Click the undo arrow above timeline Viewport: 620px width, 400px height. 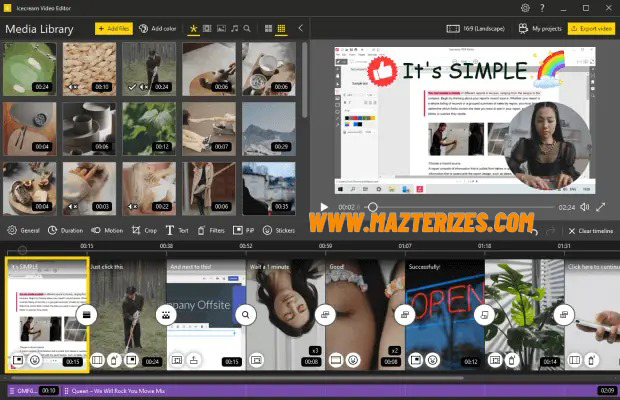[x=535, y=231]
